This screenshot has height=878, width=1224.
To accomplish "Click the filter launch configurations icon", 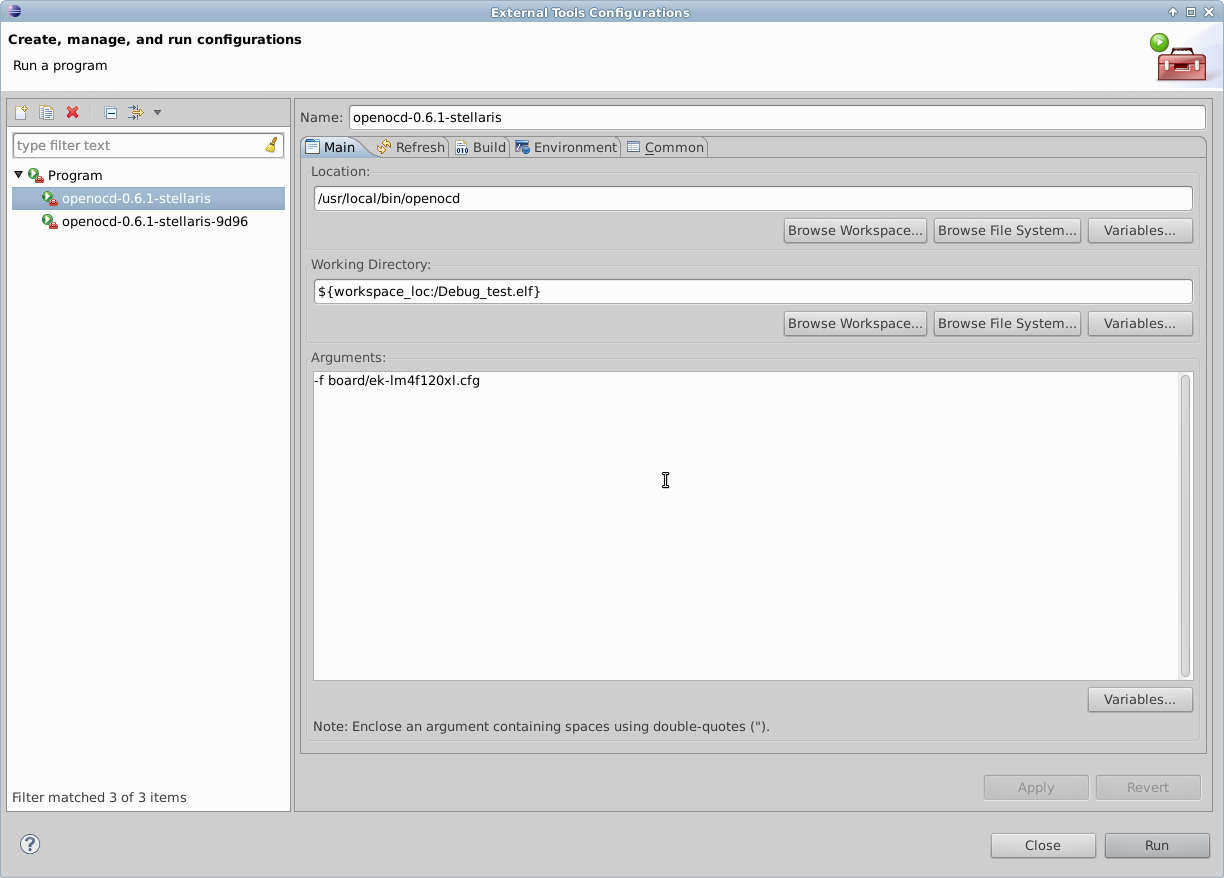I will coord(136,113).
